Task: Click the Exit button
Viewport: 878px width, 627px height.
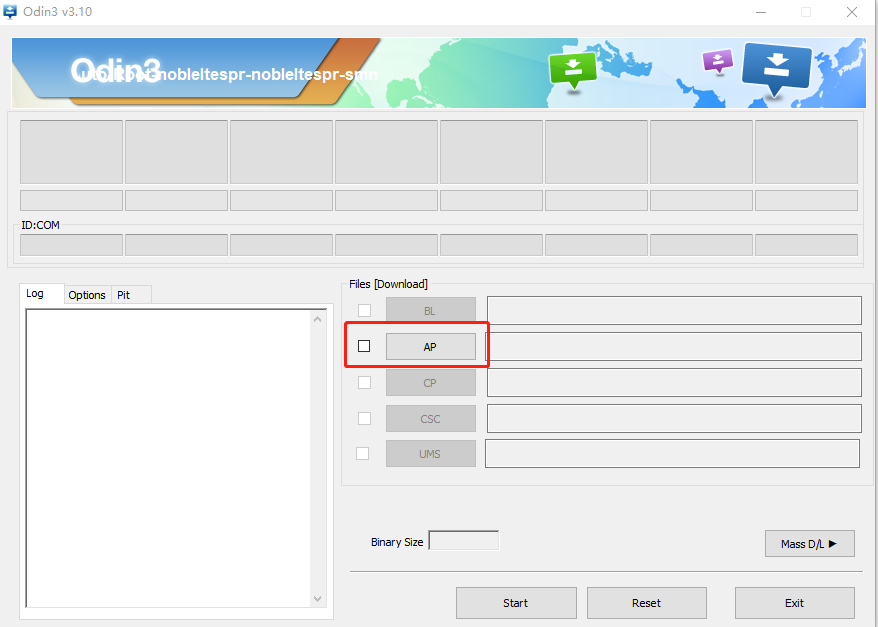Action: click(795, 603)
